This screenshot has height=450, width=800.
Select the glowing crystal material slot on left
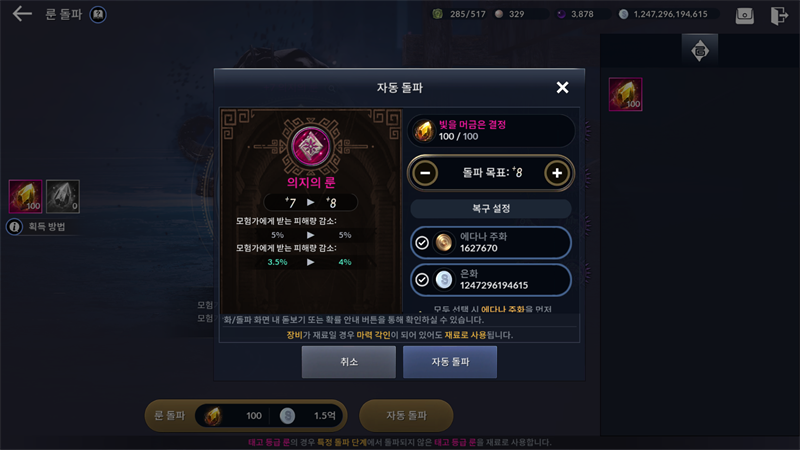point(25,196)
